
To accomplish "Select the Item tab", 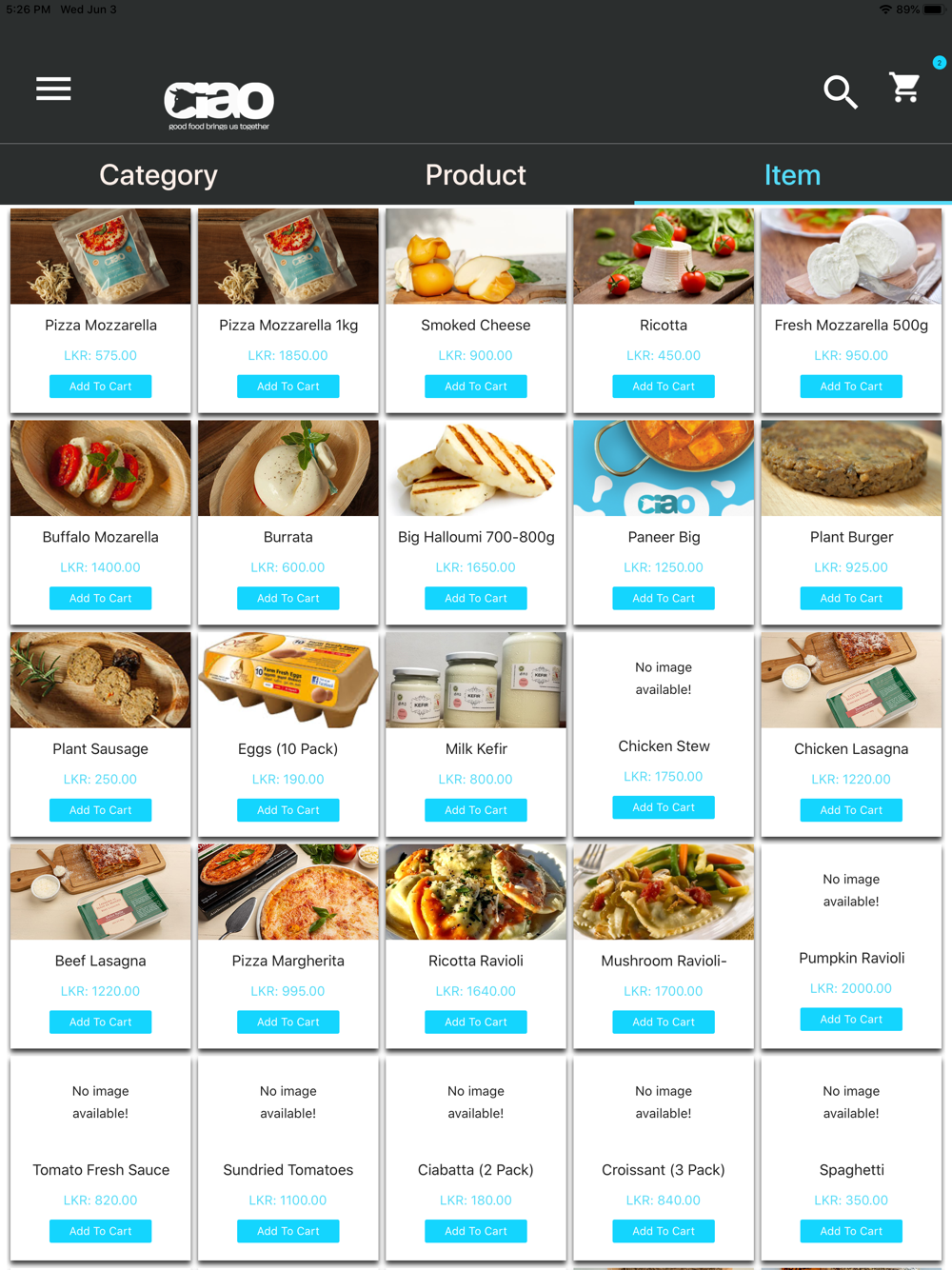I will [x=792, y=175].
